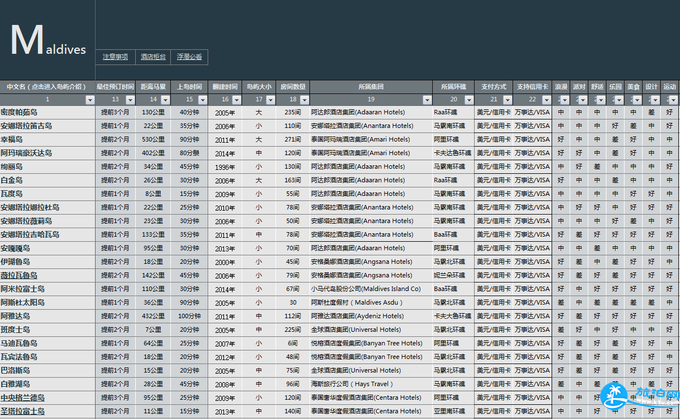Open filter dropdown for column 18 (房间数量)
Screen dimensions: 680x419
pos(304,100)
